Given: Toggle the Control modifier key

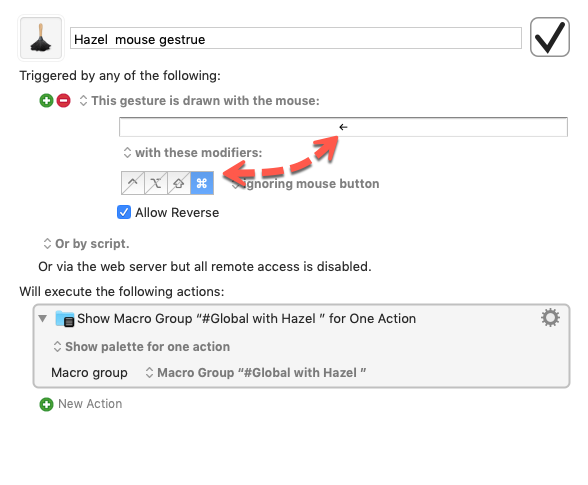Looking at the screenshot, I should (x=133, y=183).
